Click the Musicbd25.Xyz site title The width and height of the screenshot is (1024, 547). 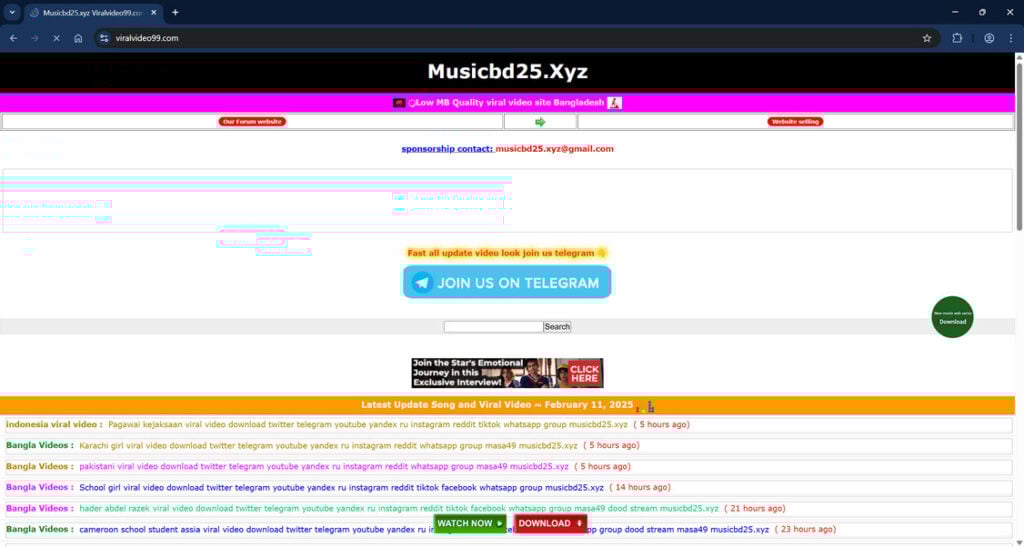coord(507,71)
